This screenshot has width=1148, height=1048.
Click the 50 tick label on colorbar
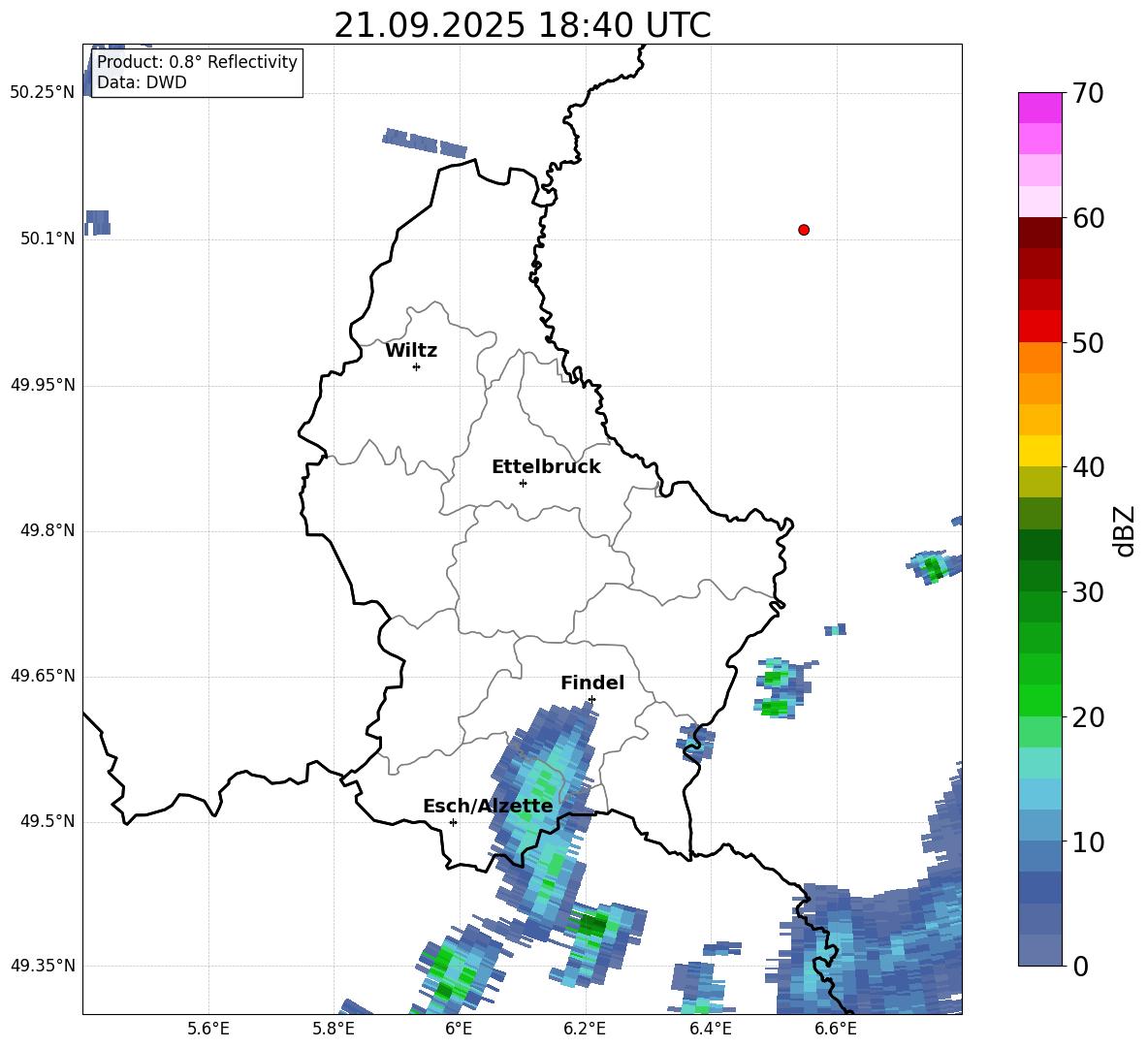[1088, 342]
